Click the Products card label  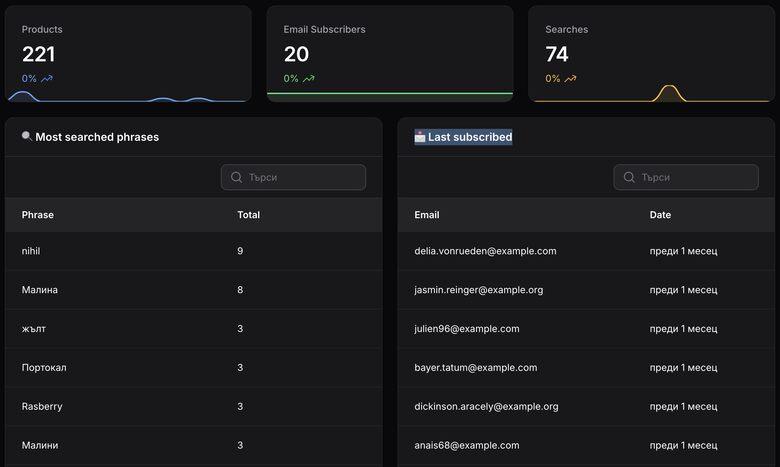click(42, 29)
